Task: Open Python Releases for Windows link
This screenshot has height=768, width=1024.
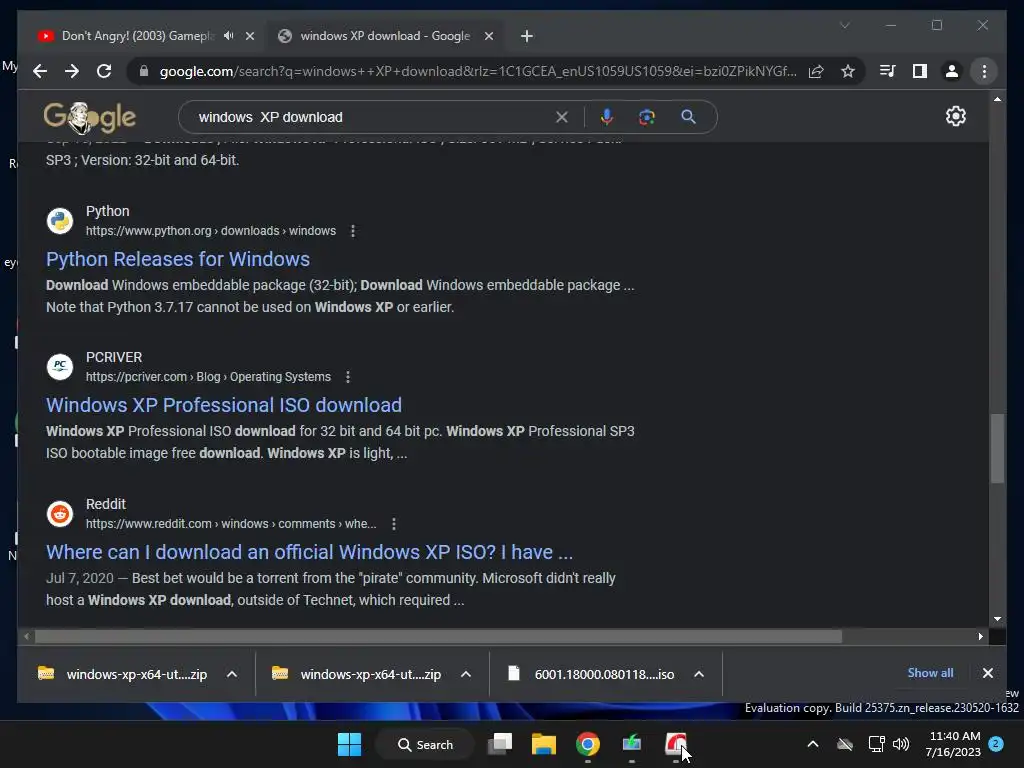Action: click(x=178, y=259)
